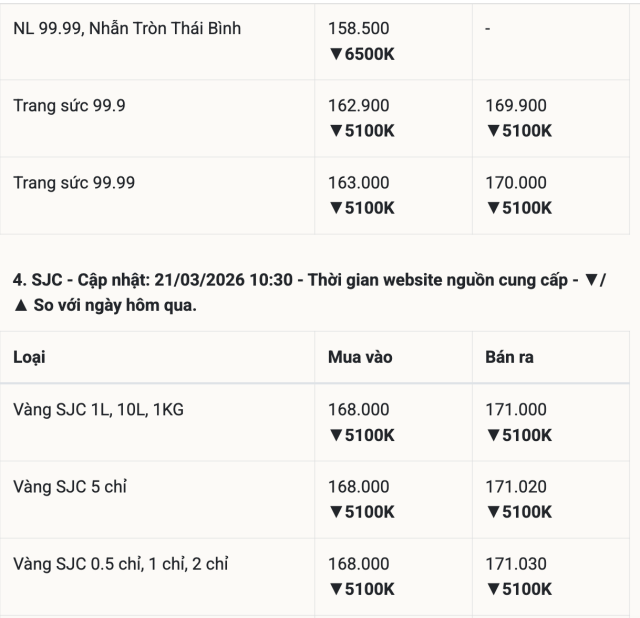The height and width of the screenshot is (618, 640).
Task: Click the "Loại" column header
Action: [29, 357]
